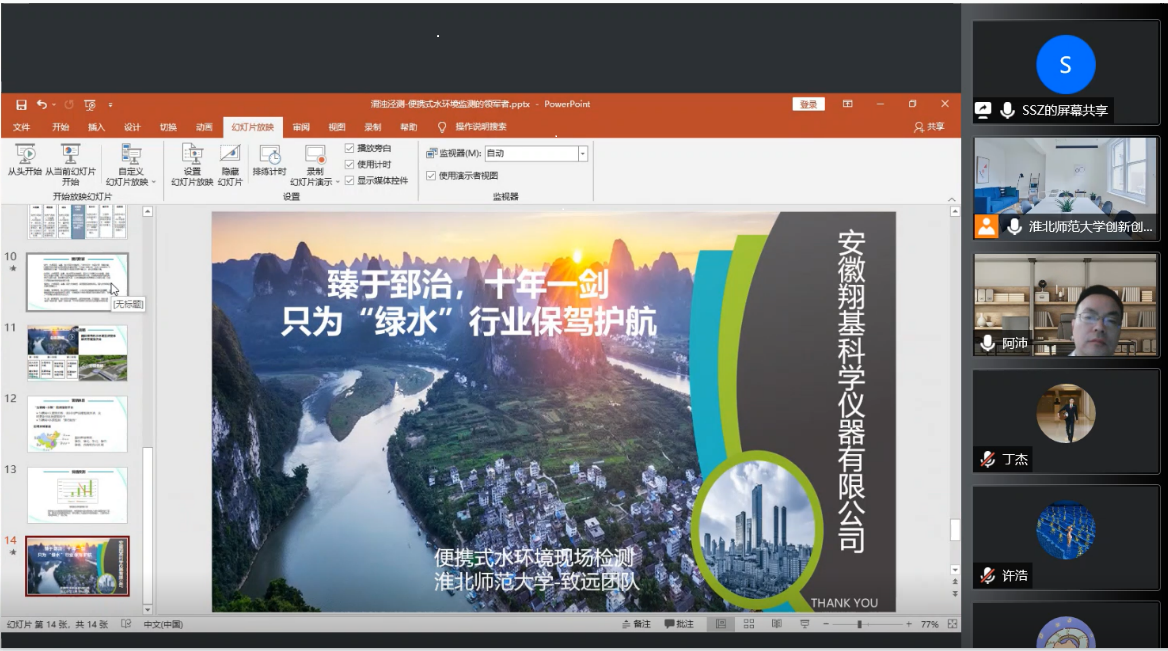This screenshot has width=1168, height=651.
Task: Toggle Show Media Controls (显示媒体控件) checkbox
Action: (x=349, y=180)
